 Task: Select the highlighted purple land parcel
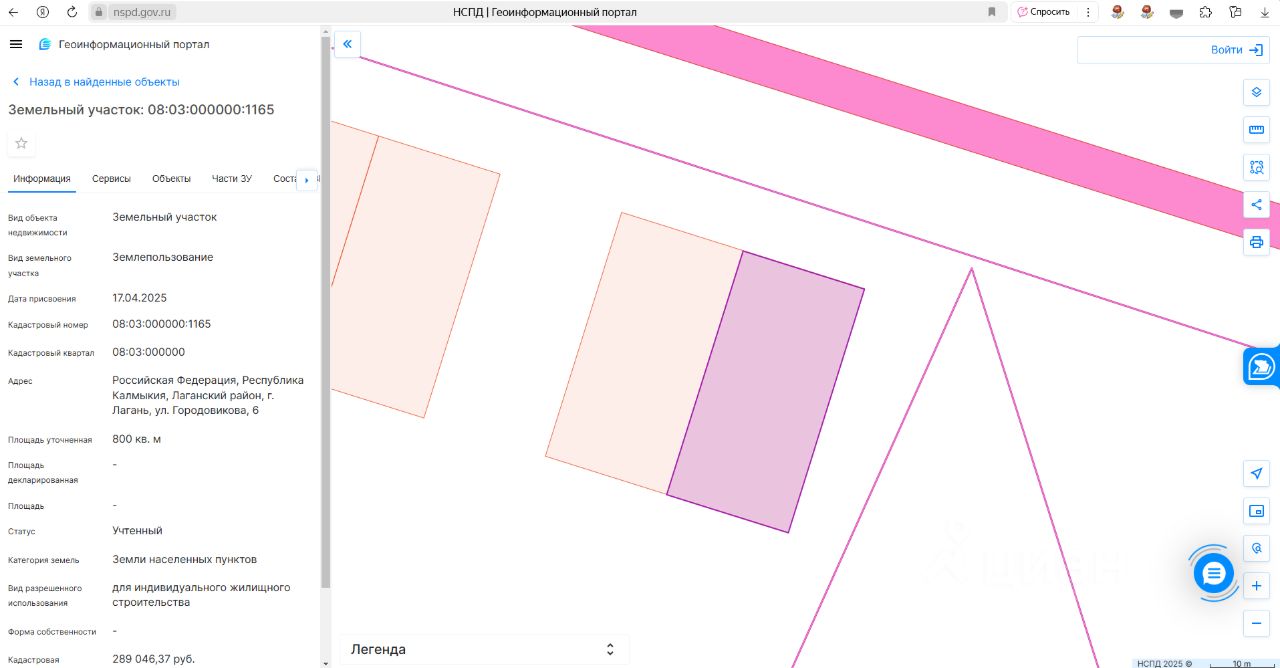[766, 392]
